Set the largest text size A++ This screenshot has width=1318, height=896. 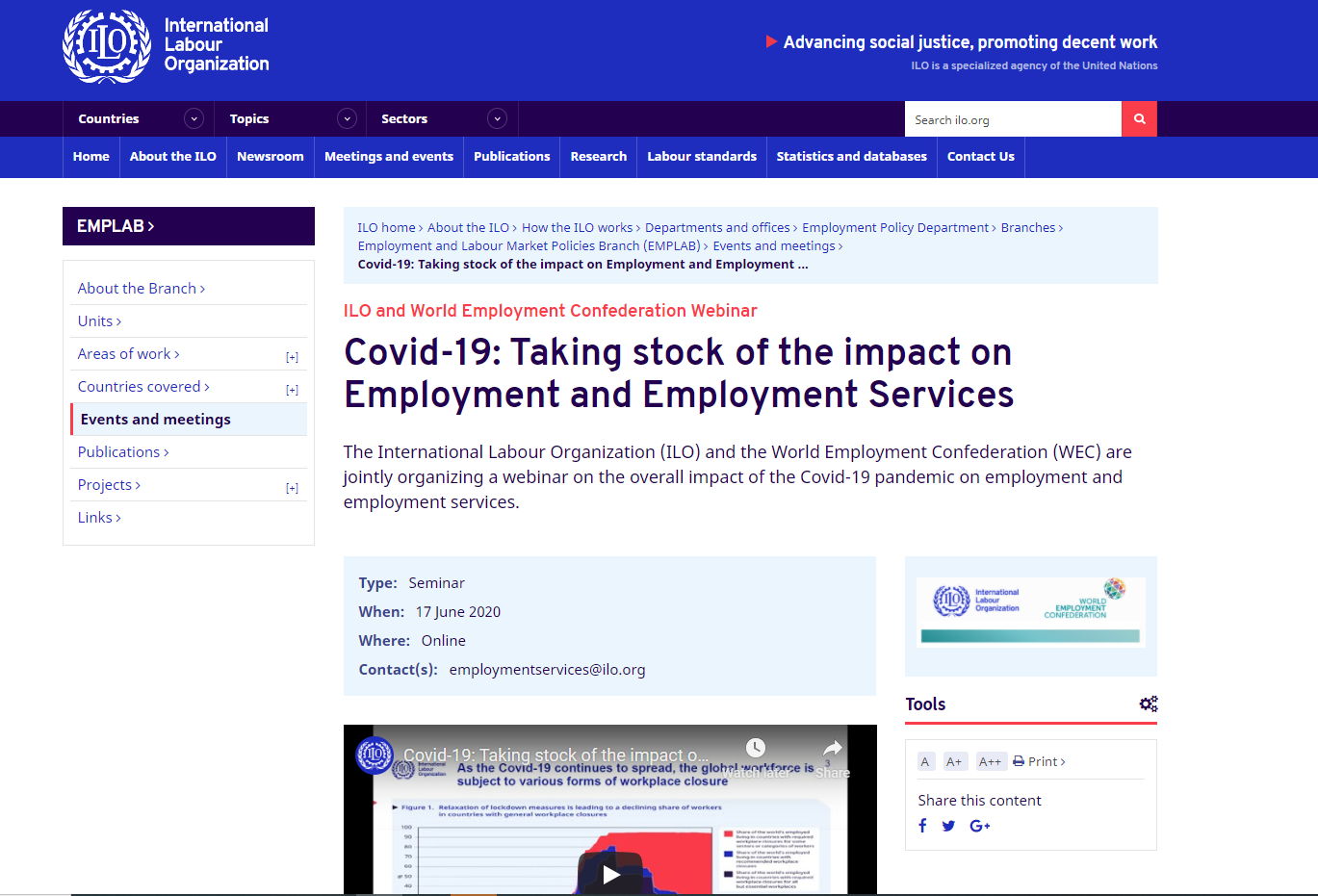coord(990,761)
